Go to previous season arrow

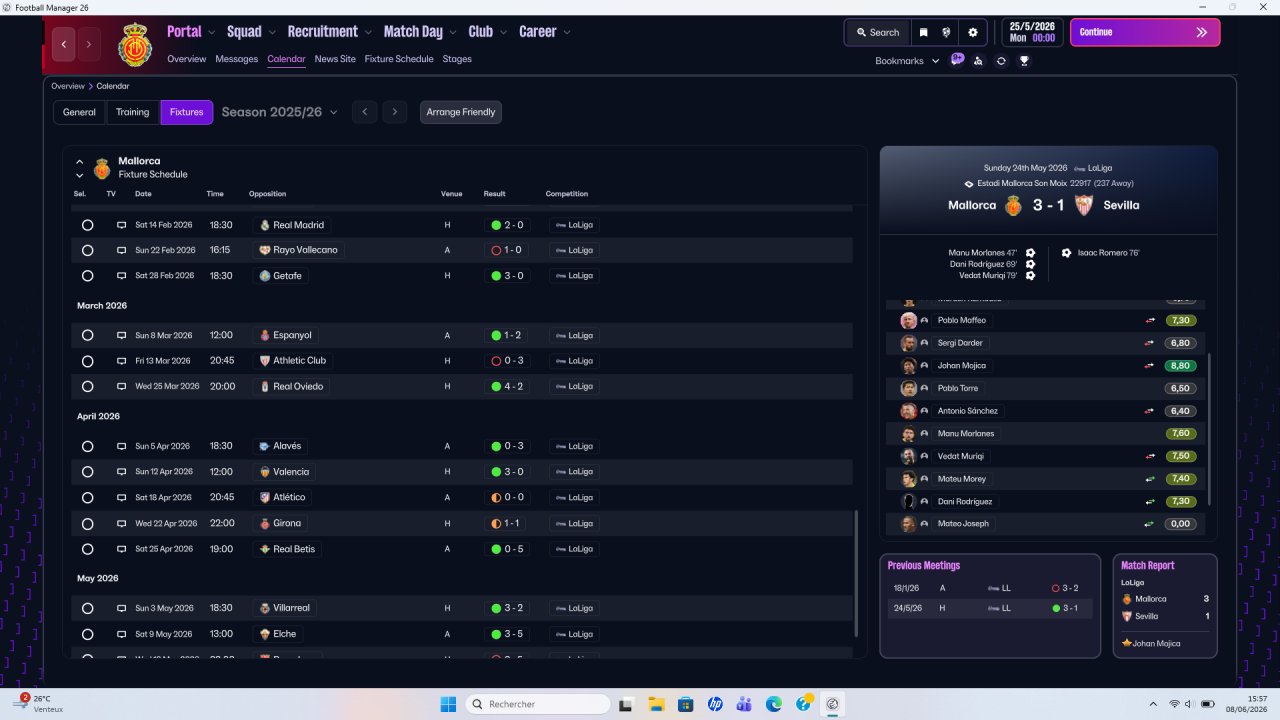365,112
